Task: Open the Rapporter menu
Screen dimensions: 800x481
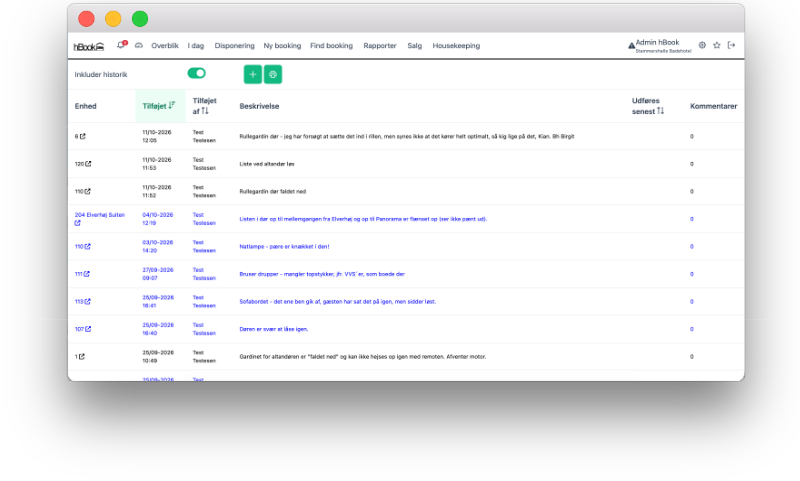Action: [x=380, y=45]
